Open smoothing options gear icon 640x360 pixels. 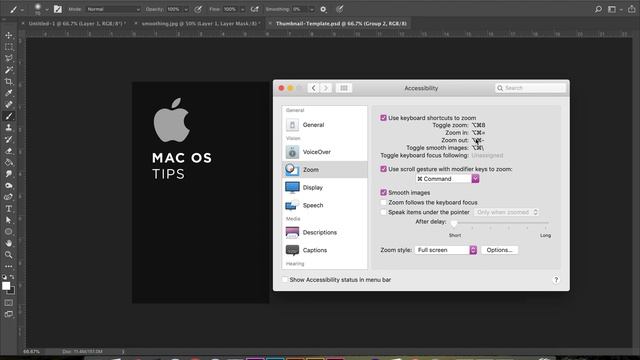323,9
